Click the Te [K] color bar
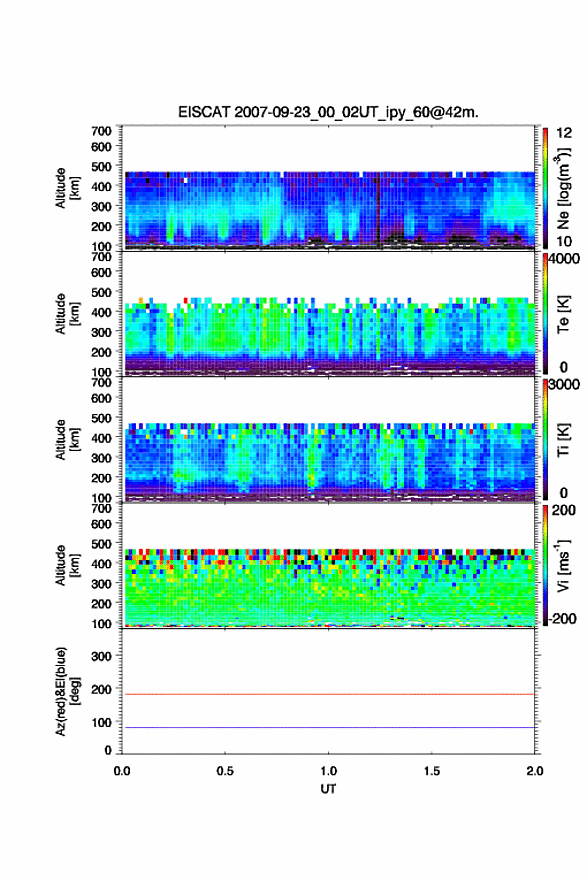The height and width of the screenshot is (880, 587). [x=545, y=313]
